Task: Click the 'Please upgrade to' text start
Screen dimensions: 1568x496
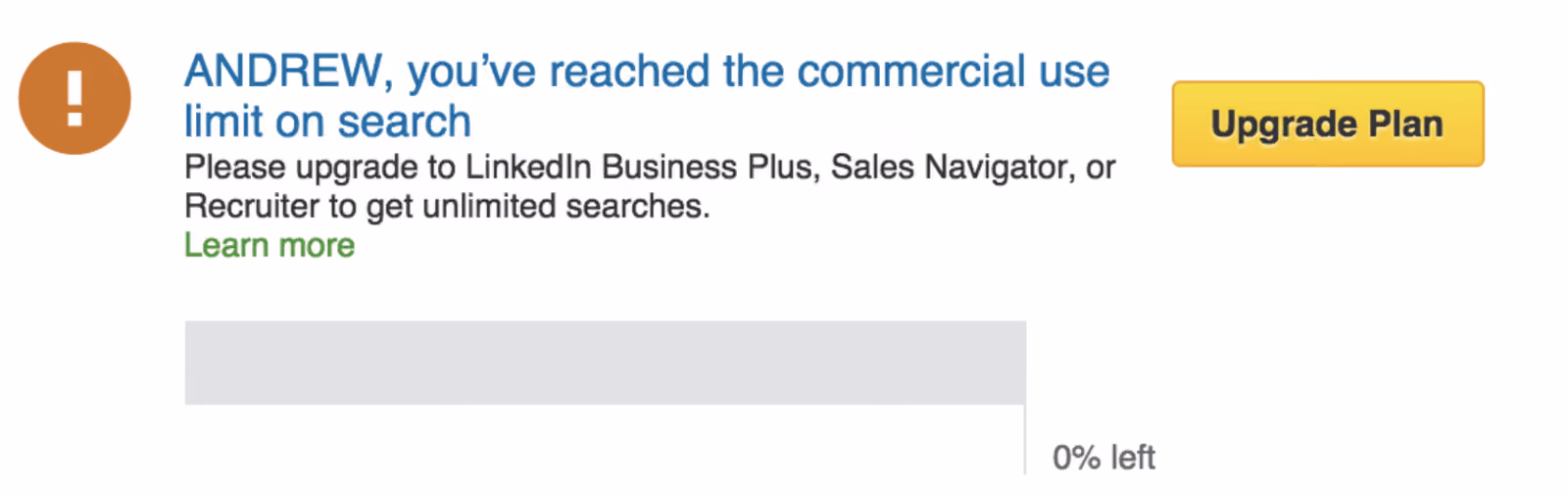Action: tap(319, 168)
